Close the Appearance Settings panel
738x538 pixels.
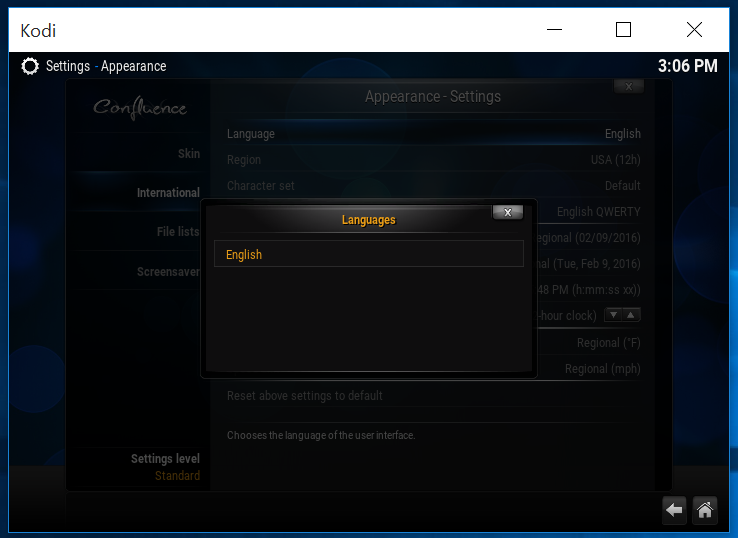point(628,86)
